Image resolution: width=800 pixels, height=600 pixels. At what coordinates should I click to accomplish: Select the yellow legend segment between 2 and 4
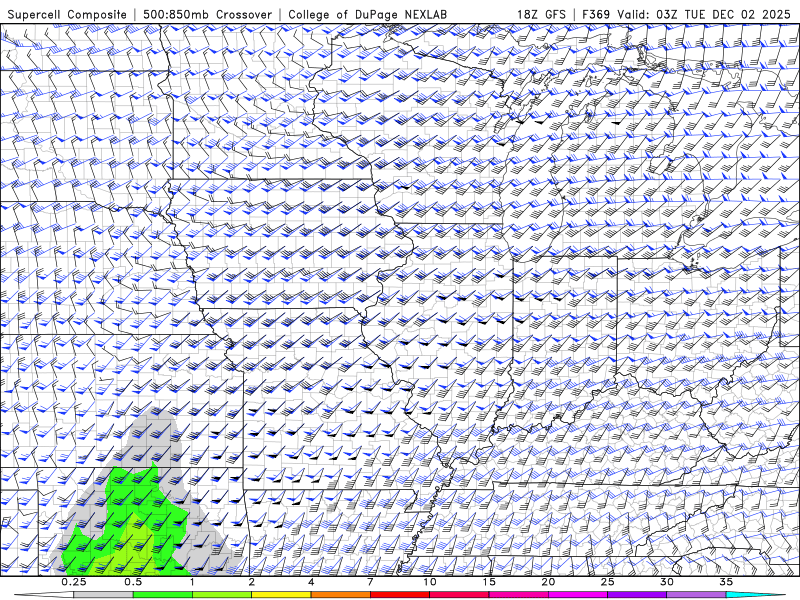(x=281, y=595)
